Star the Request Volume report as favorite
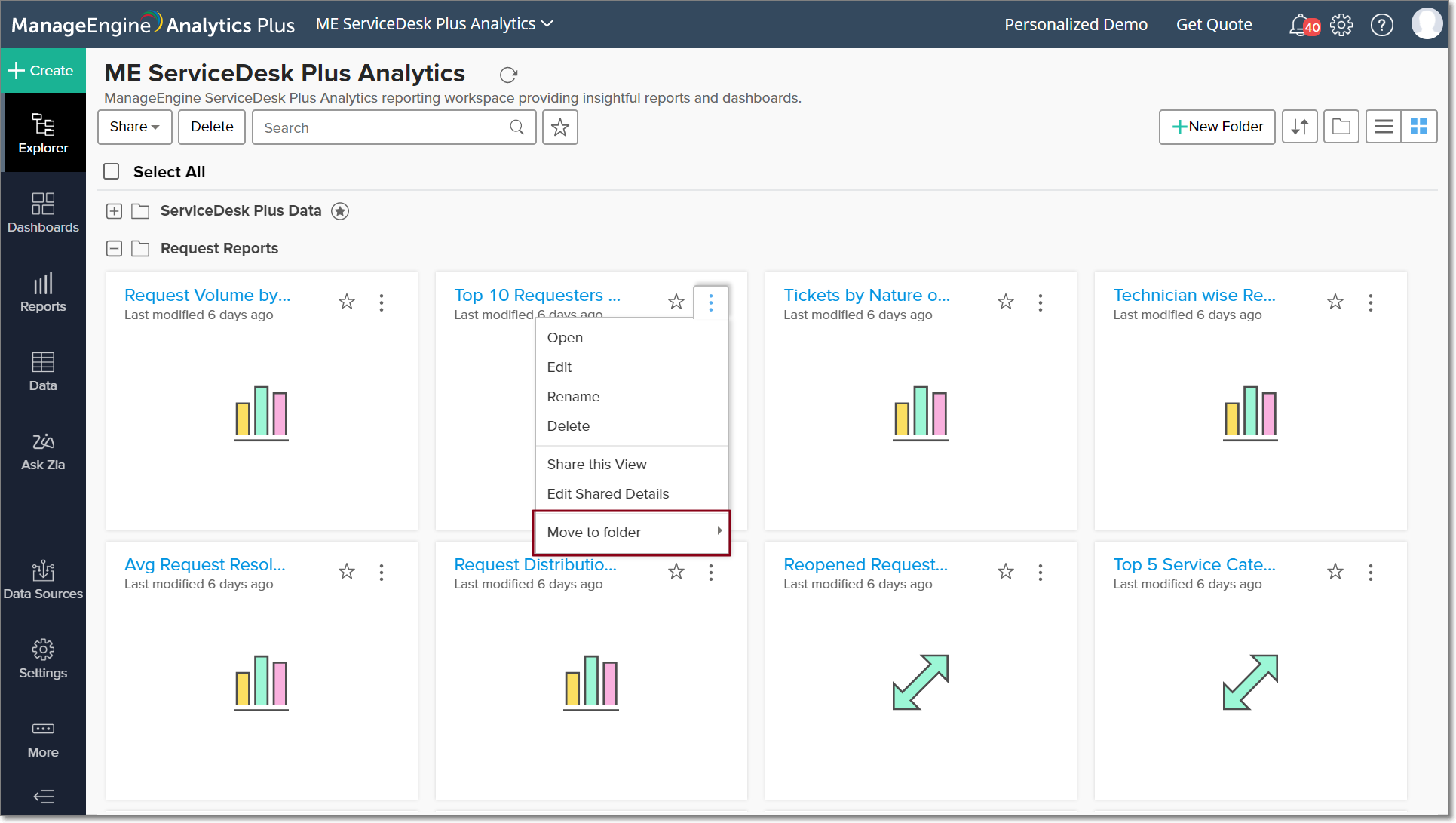This screenshot has height=823, width=1456. 347,302
